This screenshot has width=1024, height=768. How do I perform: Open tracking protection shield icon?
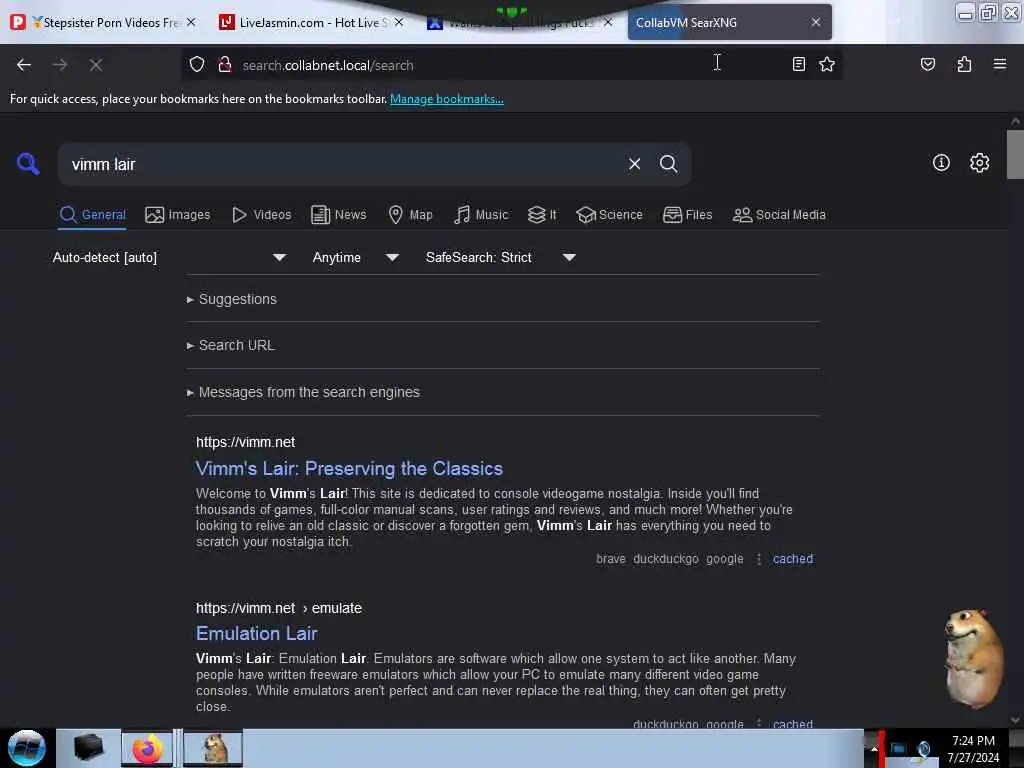click(197, 65)
